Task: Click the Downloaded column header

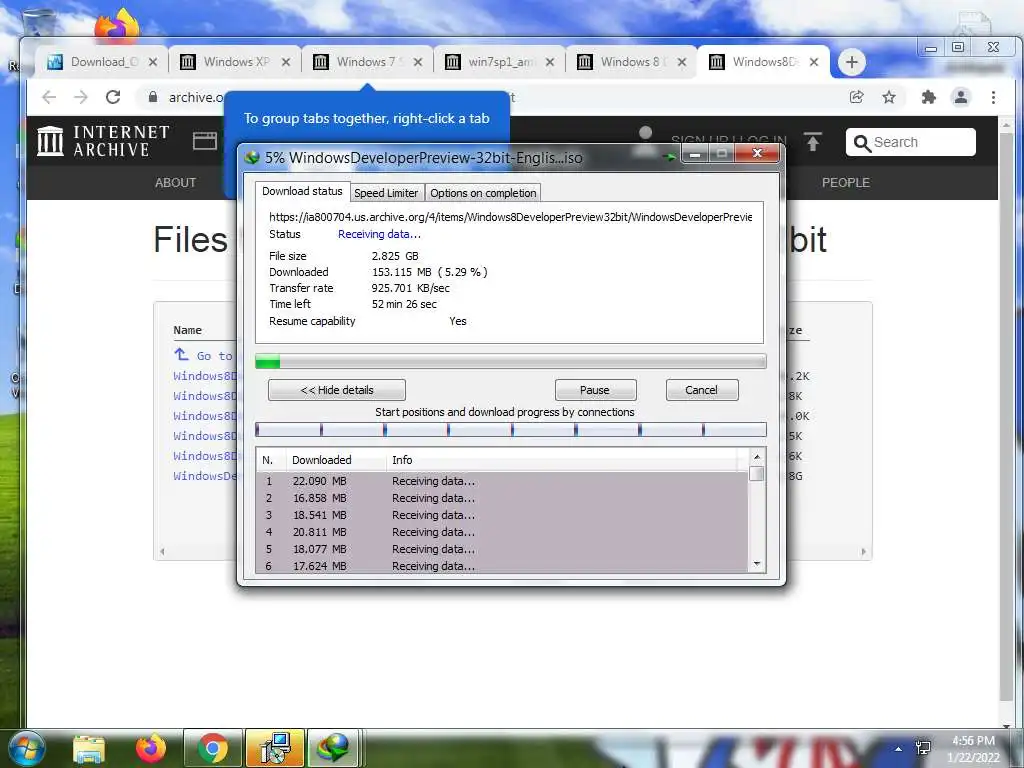Action: pos(336,460)
